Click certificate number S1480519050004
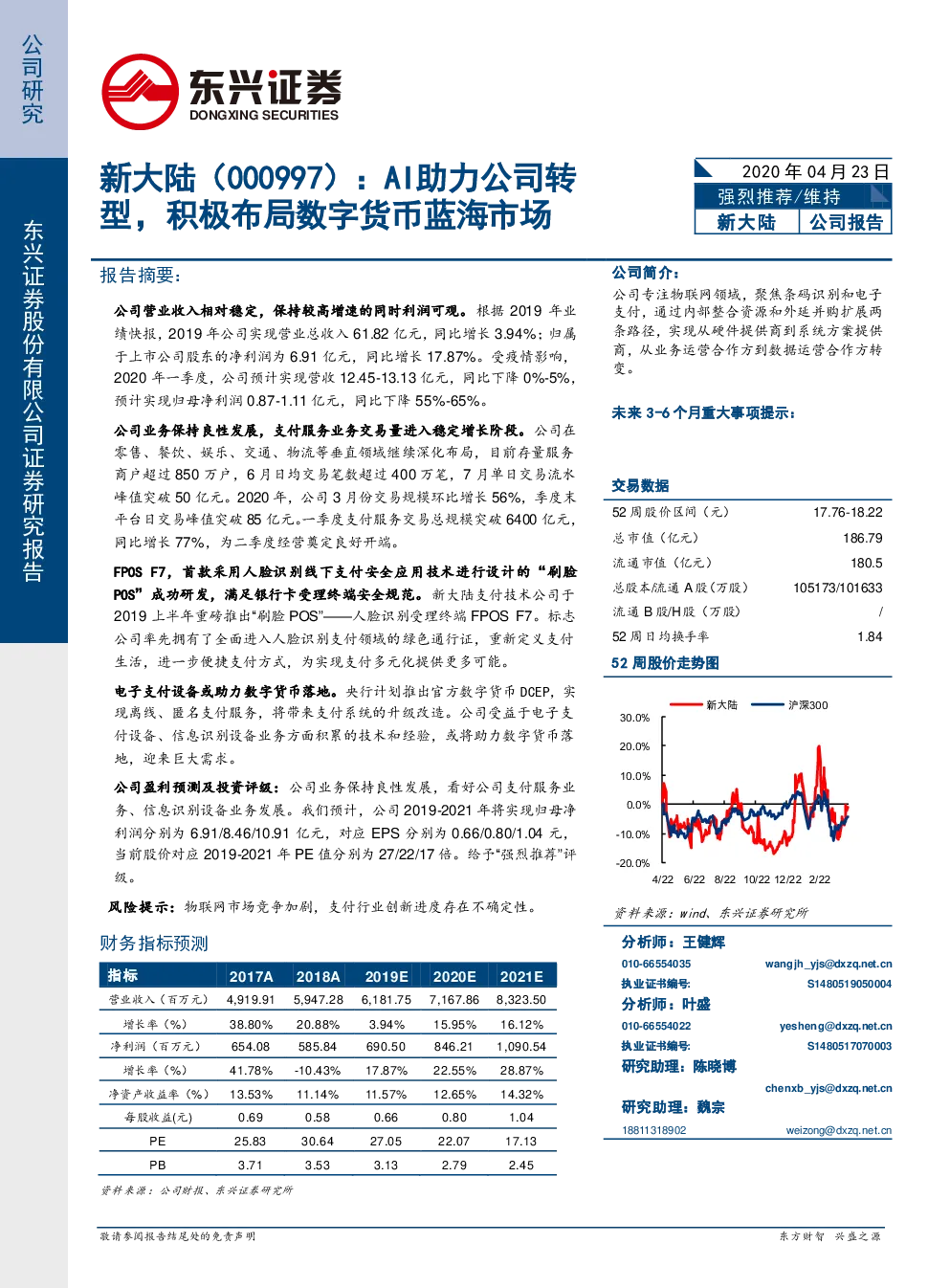The height and width of the screenshot is (1288, 950). [850, 985]
